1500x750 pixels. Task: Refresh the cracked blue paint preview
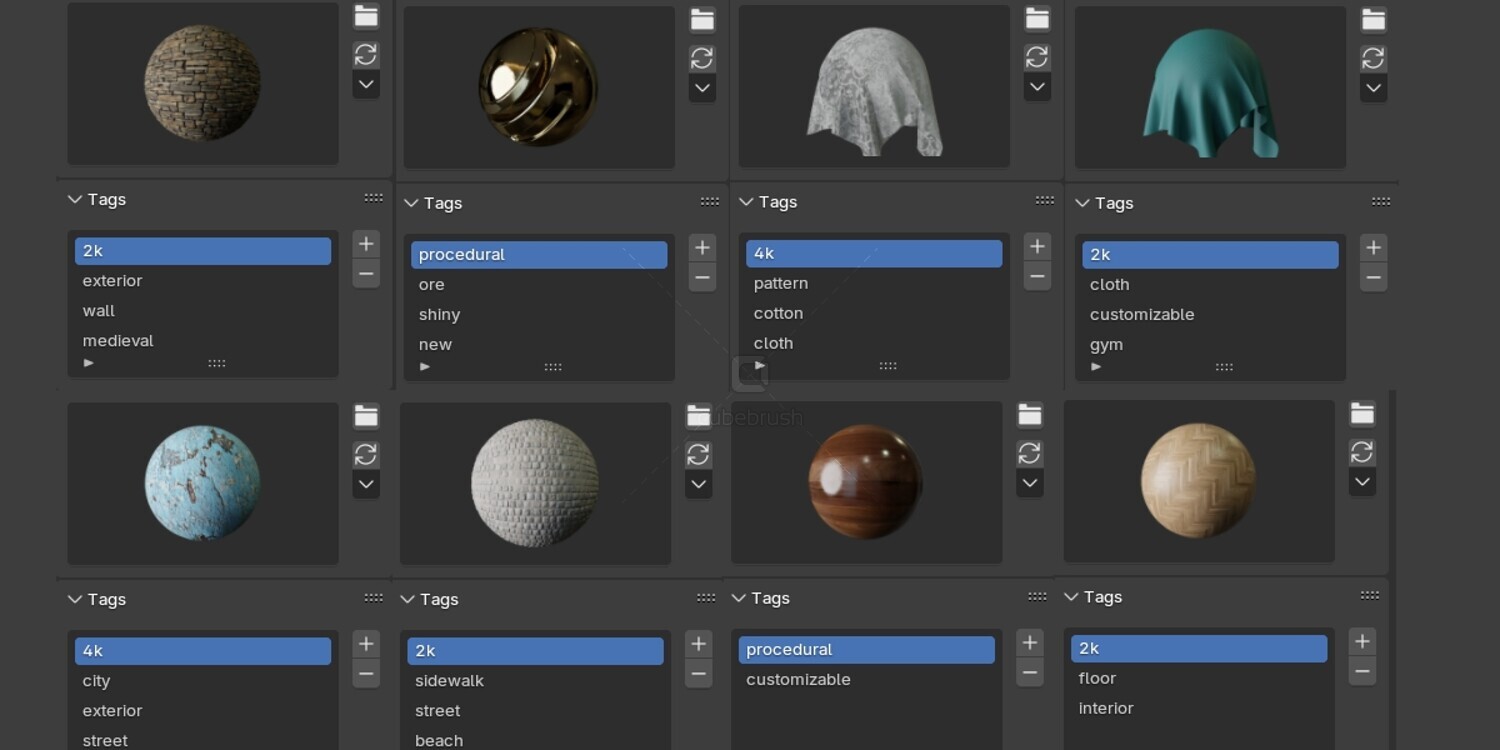(x=366, y=455)
